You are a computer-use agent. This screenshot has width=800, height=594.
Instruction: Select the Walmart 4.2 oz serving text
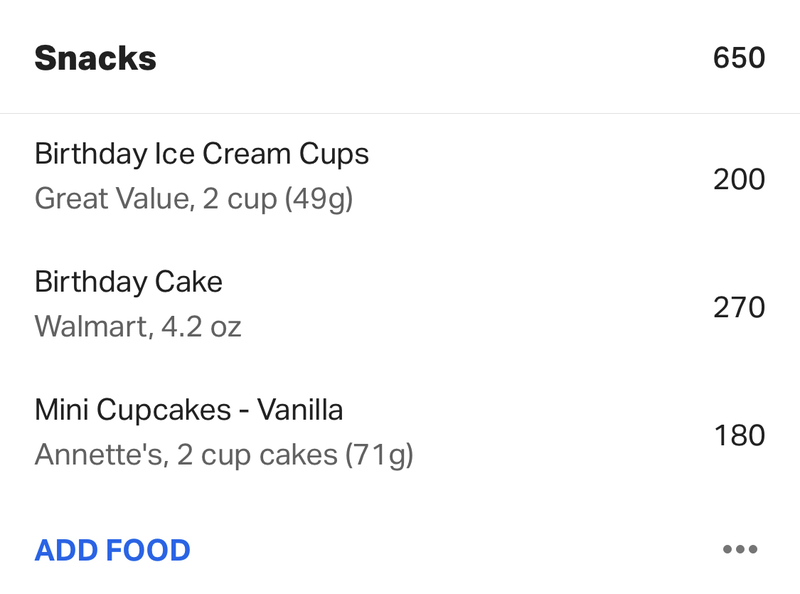pos(138,327)
